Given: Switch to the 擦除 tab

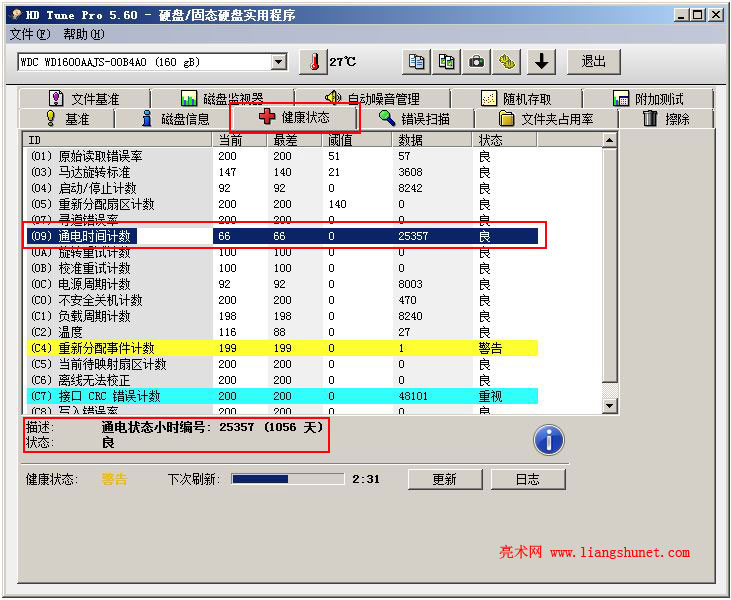Looking at the screenshot, I should pos(666,119).
